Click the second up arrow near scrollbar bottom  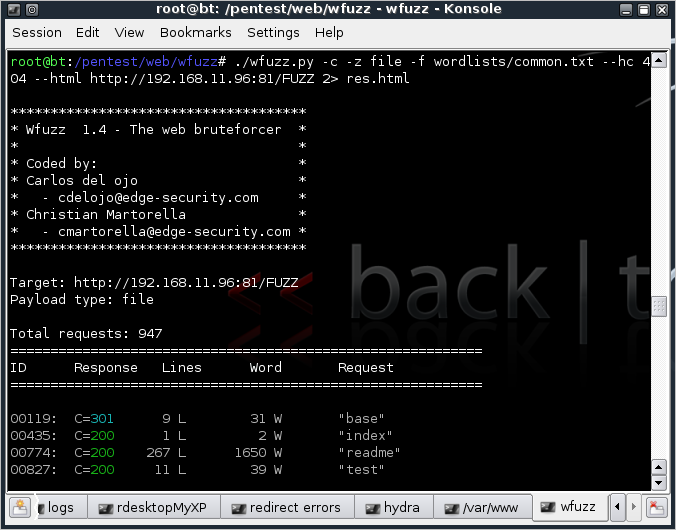tap(659, 467)
